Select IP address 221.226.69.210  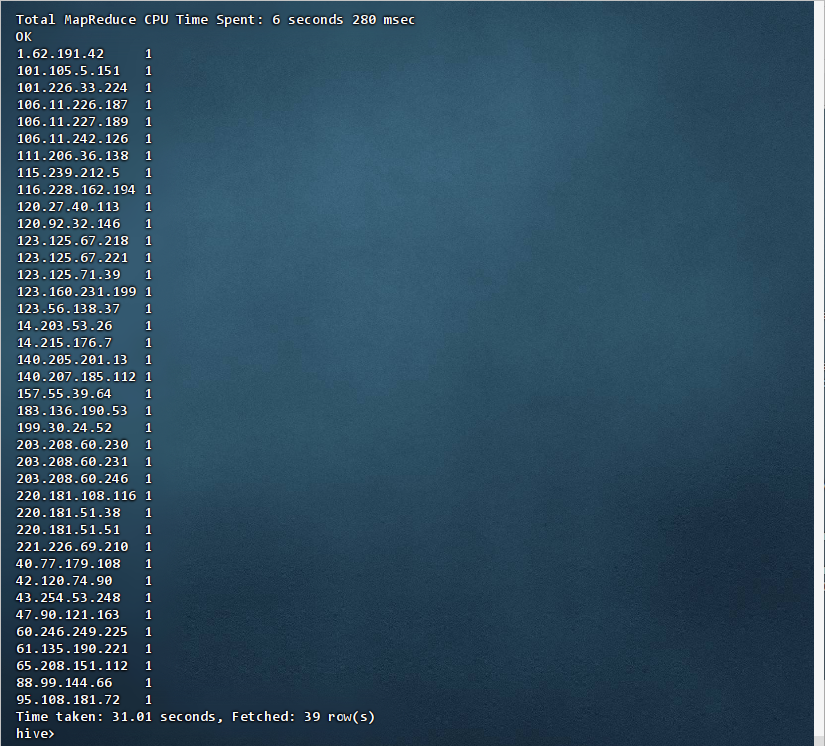73,547
